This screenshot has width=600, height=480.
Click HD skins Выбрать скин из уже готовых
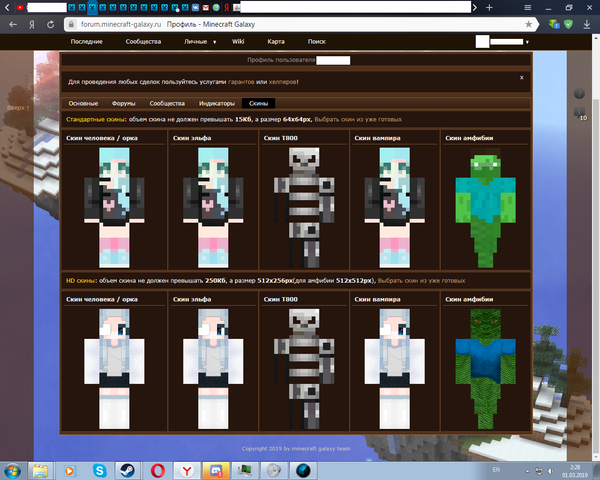421,281
